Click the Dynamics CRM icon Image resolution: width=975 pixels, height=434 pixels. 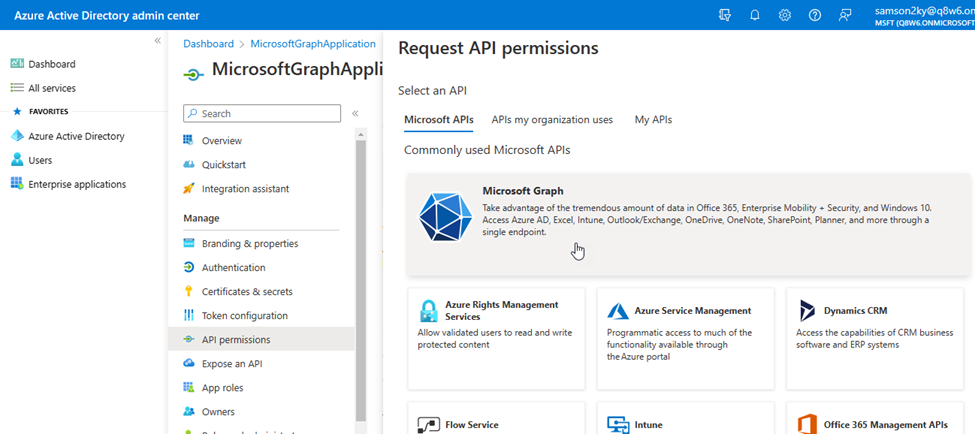click(x=807, y=311)
